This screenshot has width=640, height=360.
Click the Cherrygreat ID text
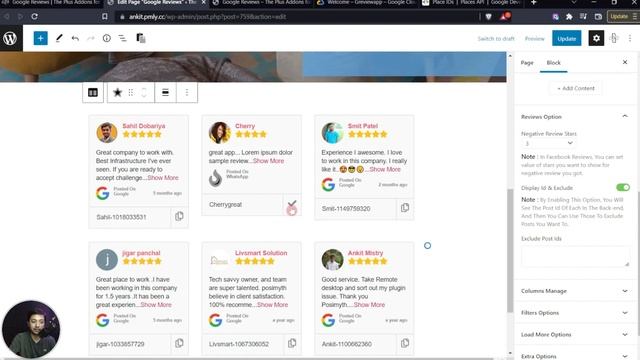point(225,204)
